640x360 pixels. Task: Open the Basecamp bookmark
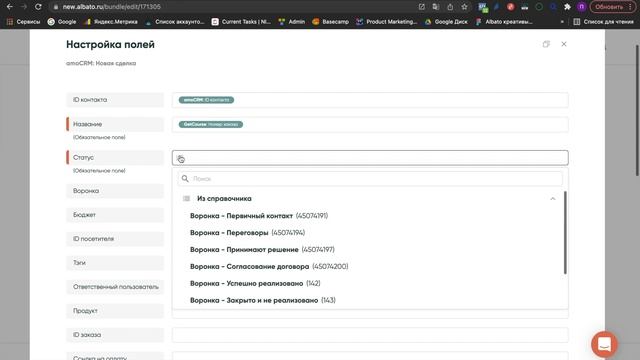point(330,22)
